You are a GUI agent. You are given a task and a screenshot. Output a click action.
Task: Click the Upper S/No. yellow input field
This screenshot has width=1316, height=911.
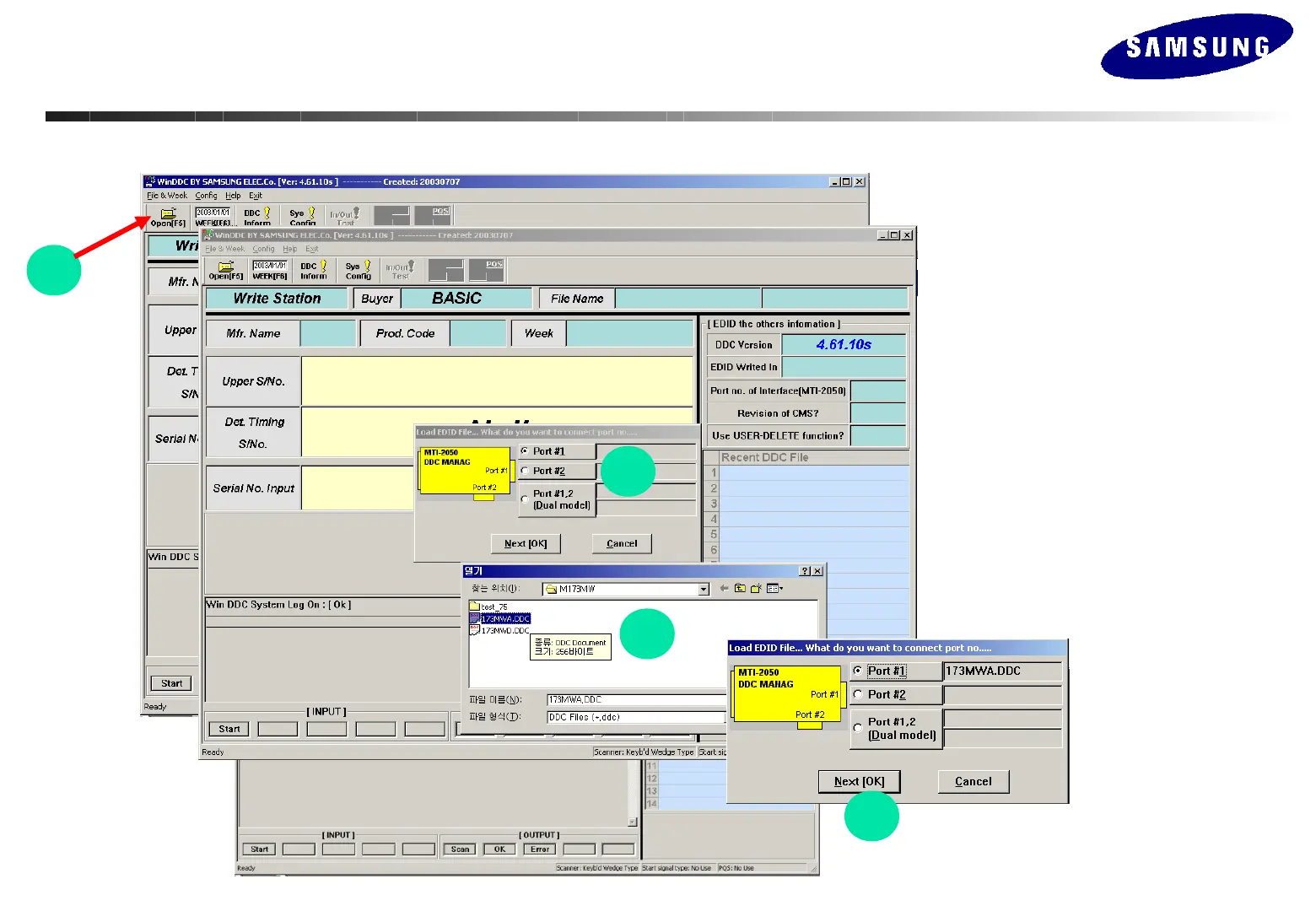(498, 381)
